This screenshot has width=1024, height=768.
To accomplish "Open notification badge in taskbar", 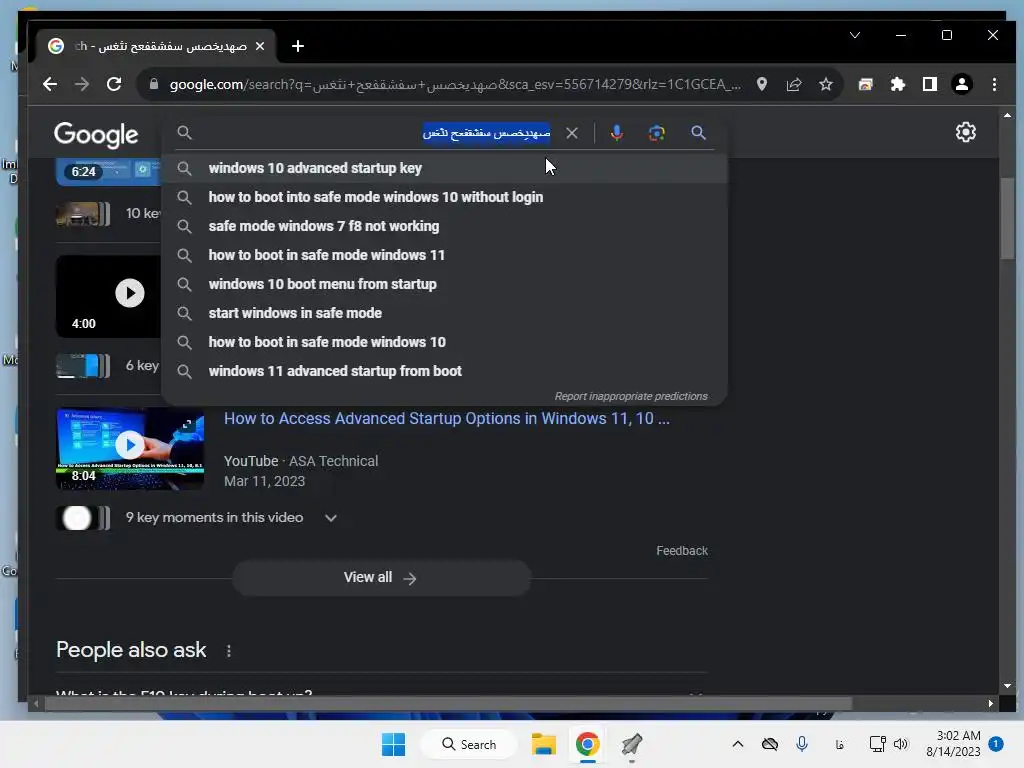I will [996, 744].
